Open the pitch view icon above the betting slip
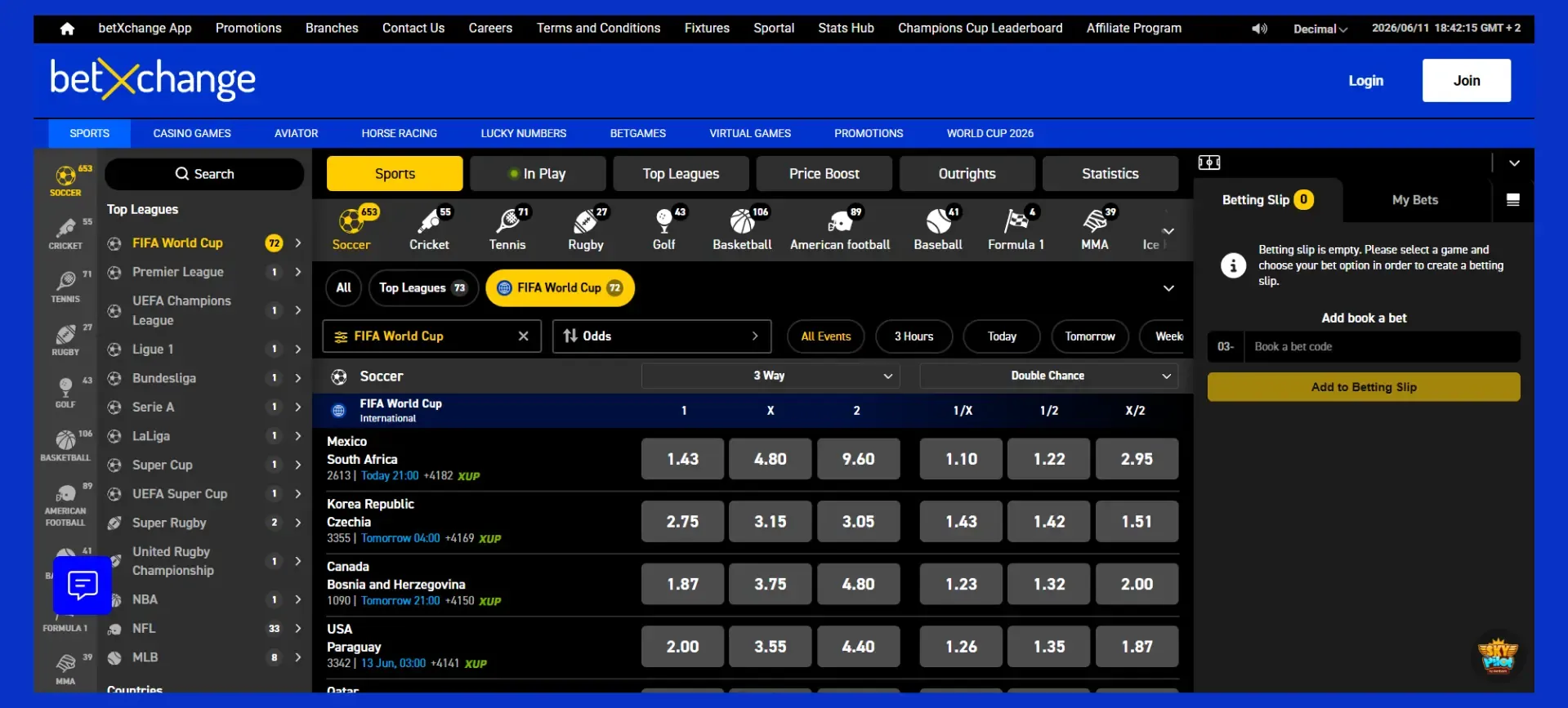The width and height of the screenshot is (1568, 708). (x=1209, y=163)
